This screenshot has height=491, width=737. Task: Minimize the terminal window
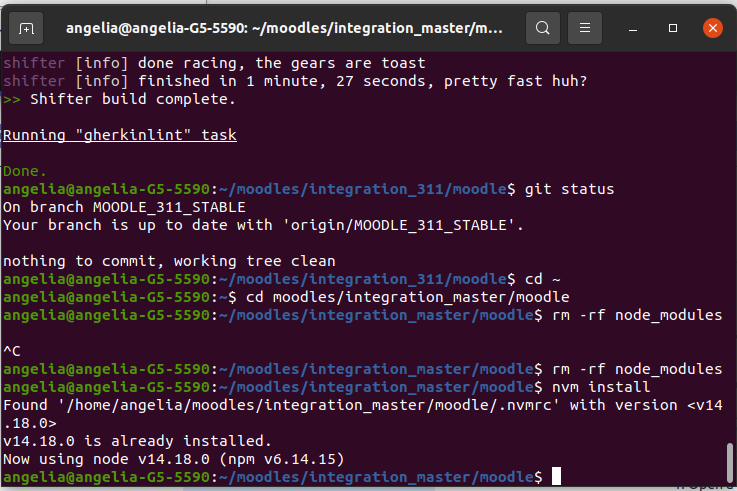click(x=633, y=29)
